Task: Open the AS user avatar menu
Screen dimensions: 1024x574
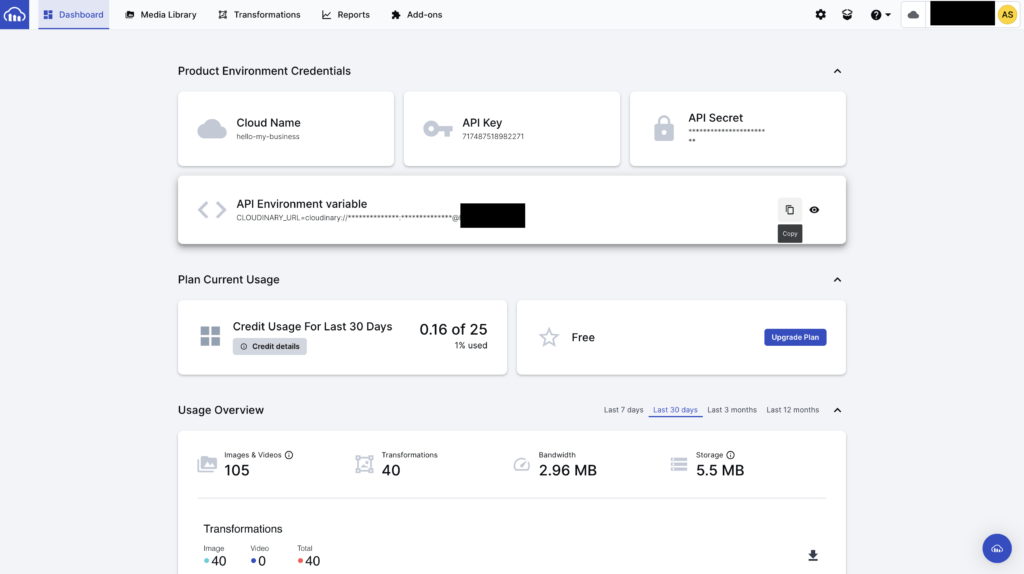Action: point(1007,14)
